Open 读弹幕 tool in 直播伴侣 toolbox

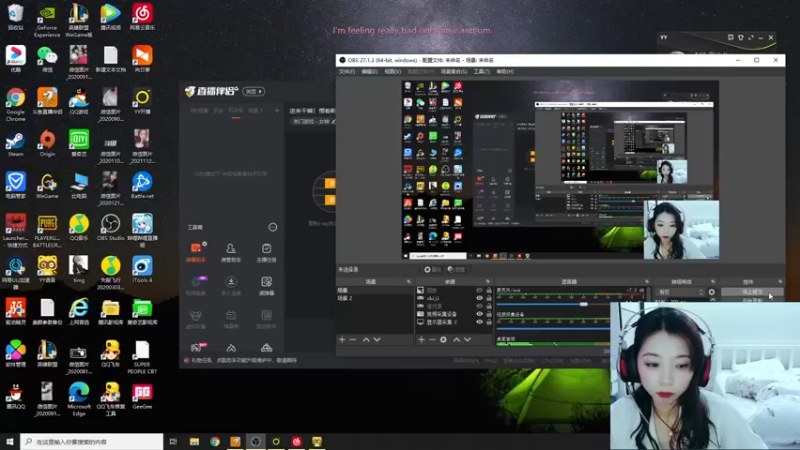coord(266,286)
